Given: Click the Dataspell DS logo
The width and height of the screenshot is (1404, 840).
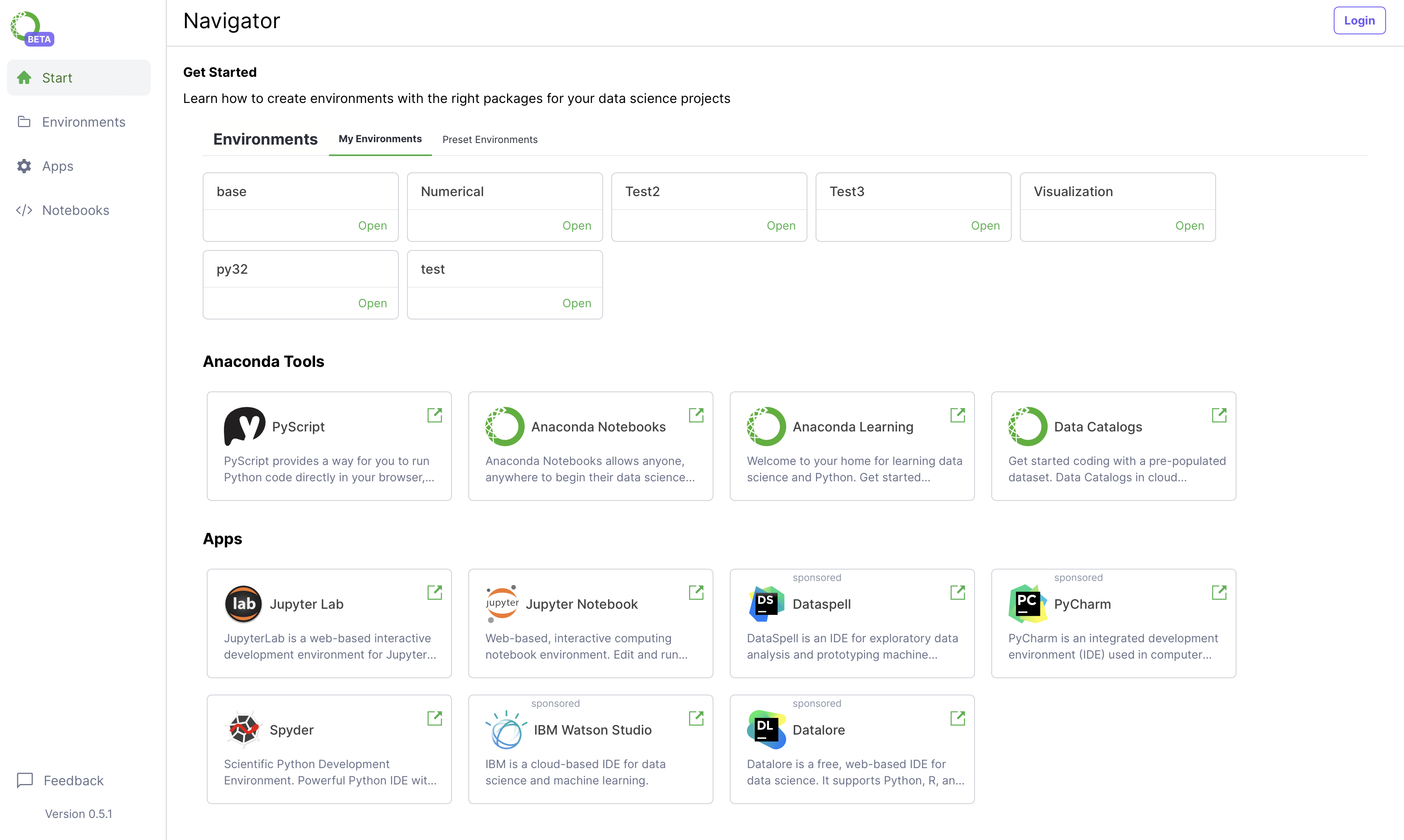Looking at the screenshot, I should pos(766,604).
